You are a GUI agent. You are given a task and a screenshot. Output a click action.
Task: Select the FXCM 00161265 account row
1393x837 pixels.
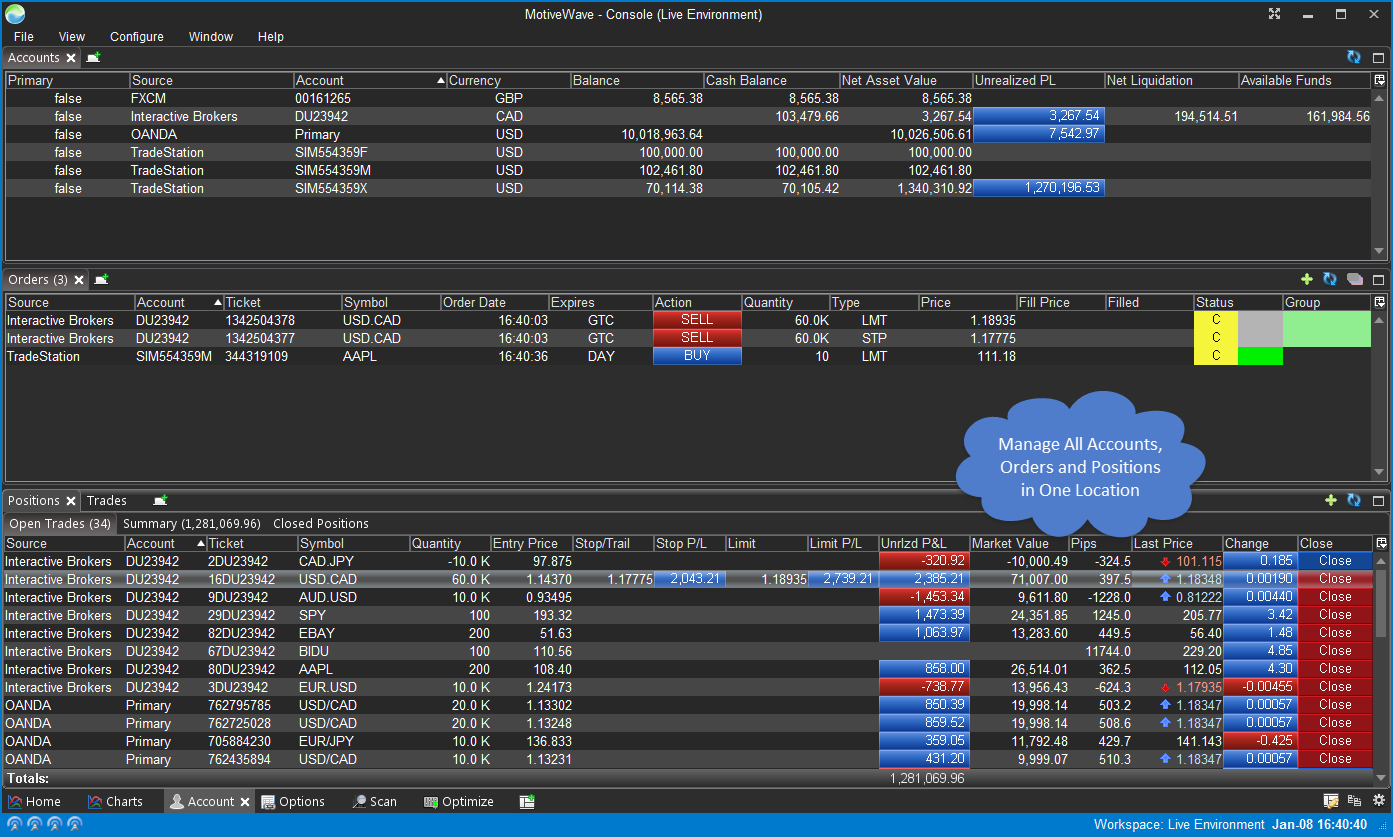pyautogui.click(x=688, y=98)
